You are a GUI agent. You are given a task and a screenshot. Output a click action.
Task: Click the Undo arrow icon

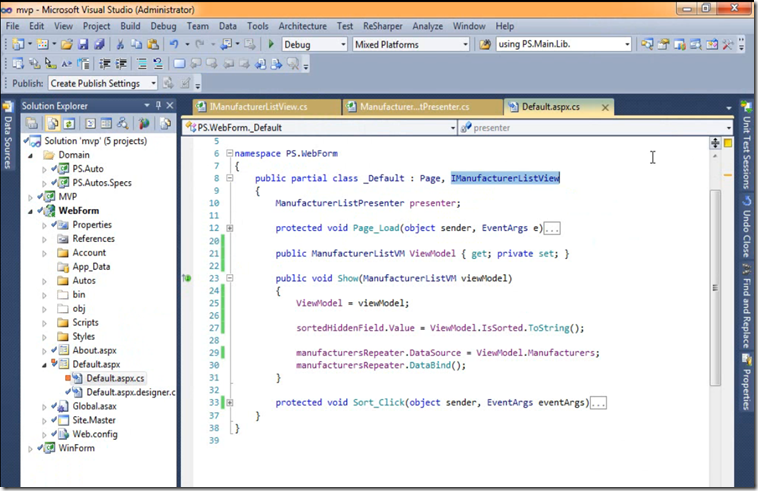coord(174,44)
